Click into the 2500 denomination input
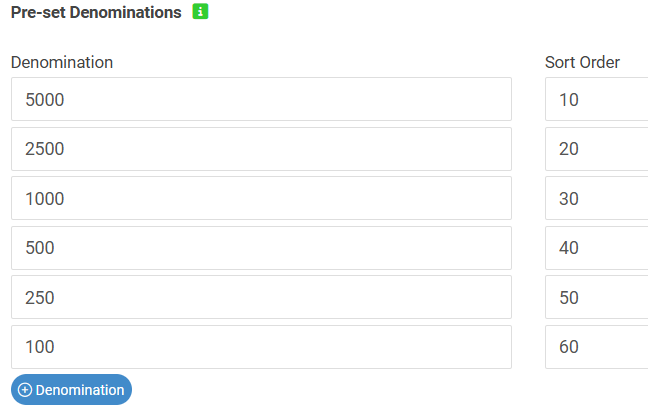The image size is (648, 413). 261,149
